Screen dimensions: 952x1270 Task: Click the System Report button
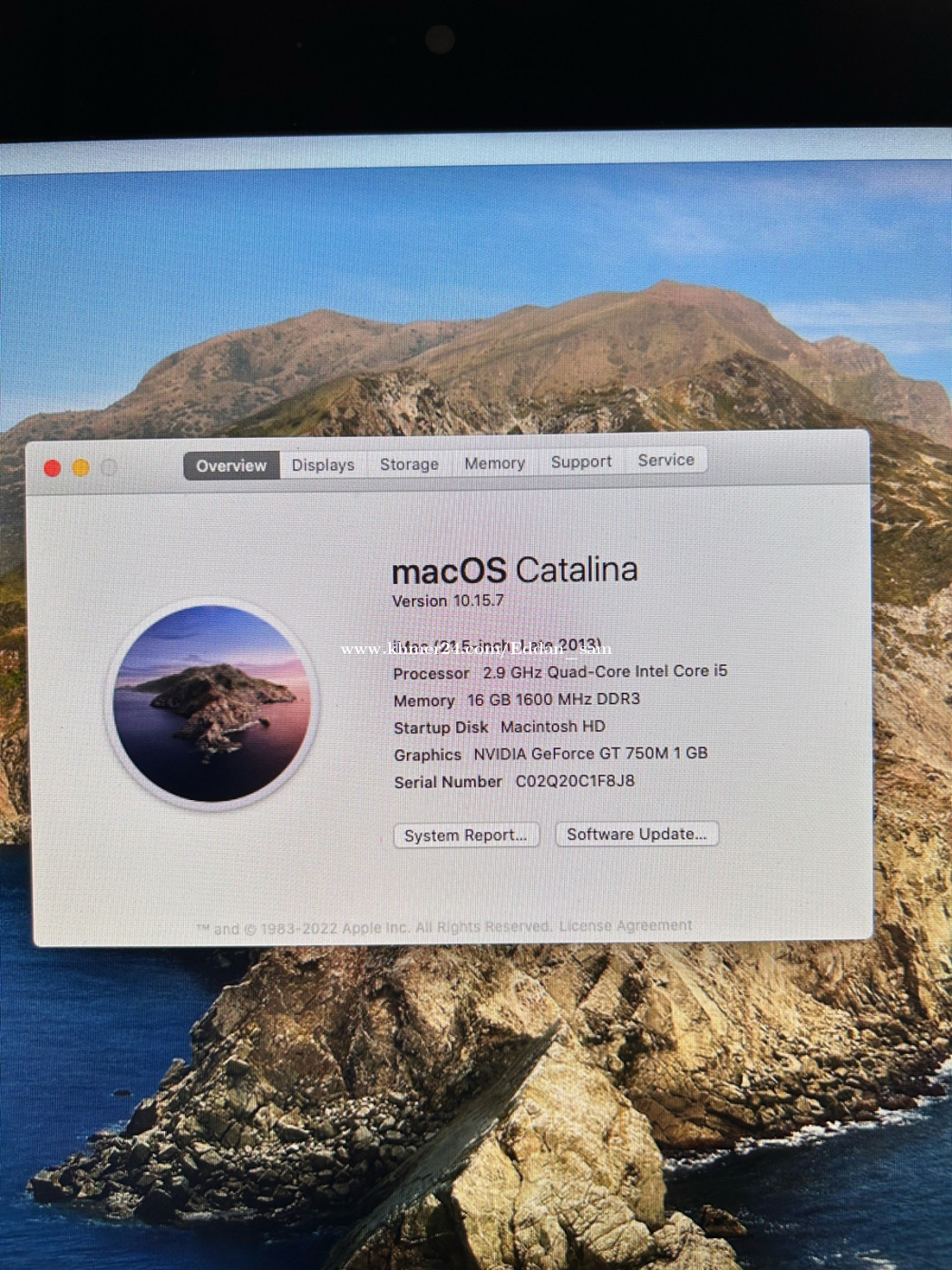[x=466, y=835]
